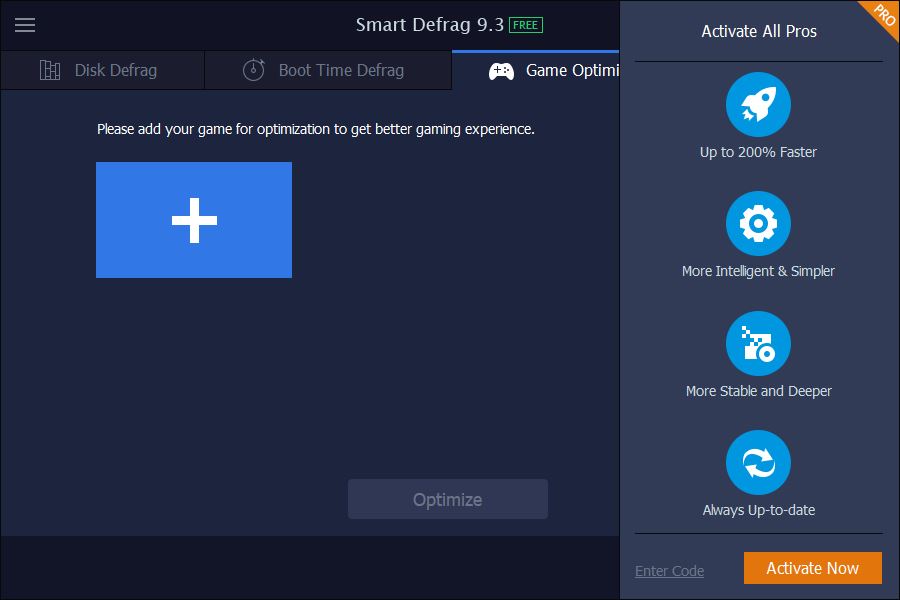
Task: Click the orange Activate Now button
Action: (813, 568)
